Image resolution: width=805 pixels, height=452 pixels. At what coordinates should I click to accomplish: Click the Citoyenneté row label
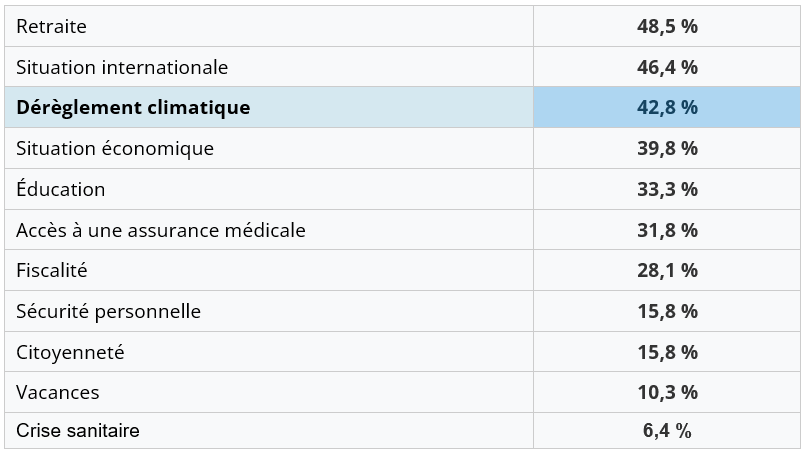coord(70,352)
